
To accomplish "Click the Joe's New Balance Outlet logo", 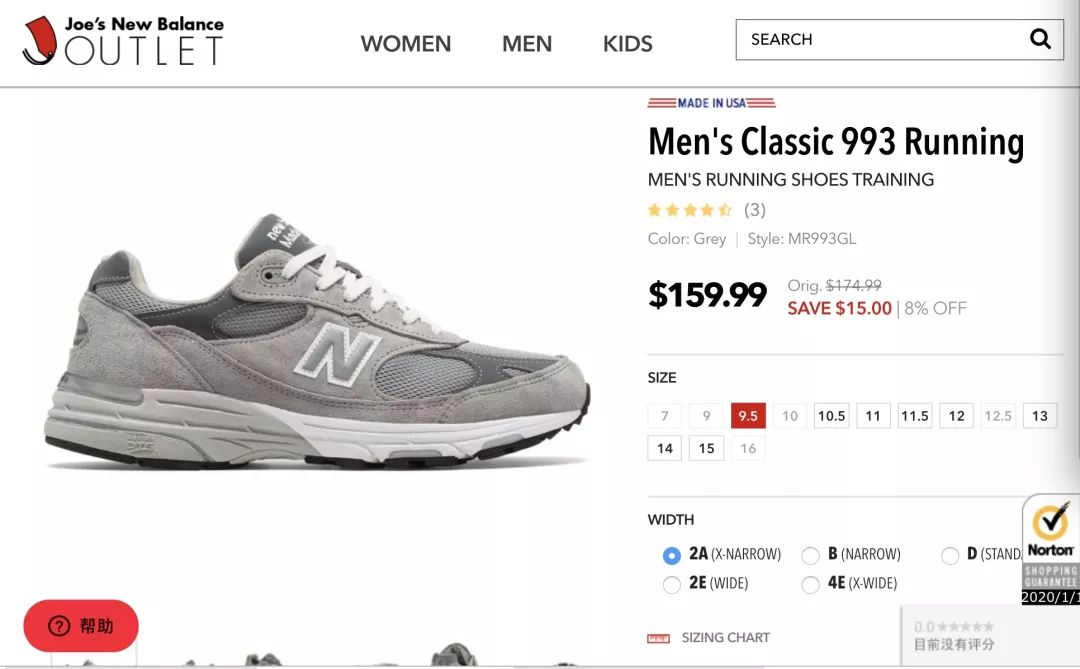I will (123, 40).
